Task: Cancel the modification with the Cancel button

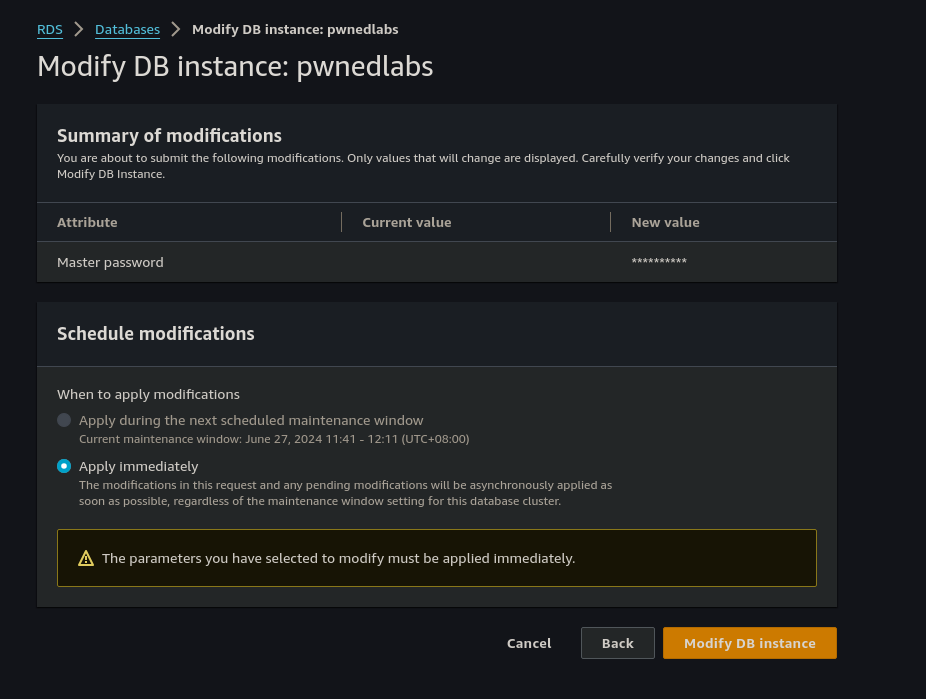Action: click(x=529, y=643)
